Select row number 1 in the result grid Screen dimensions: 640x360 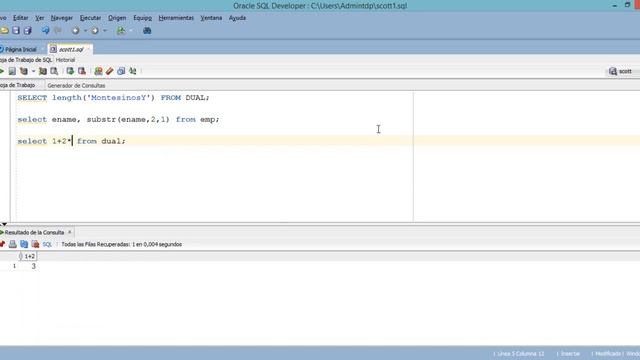[x=14, y=266]
